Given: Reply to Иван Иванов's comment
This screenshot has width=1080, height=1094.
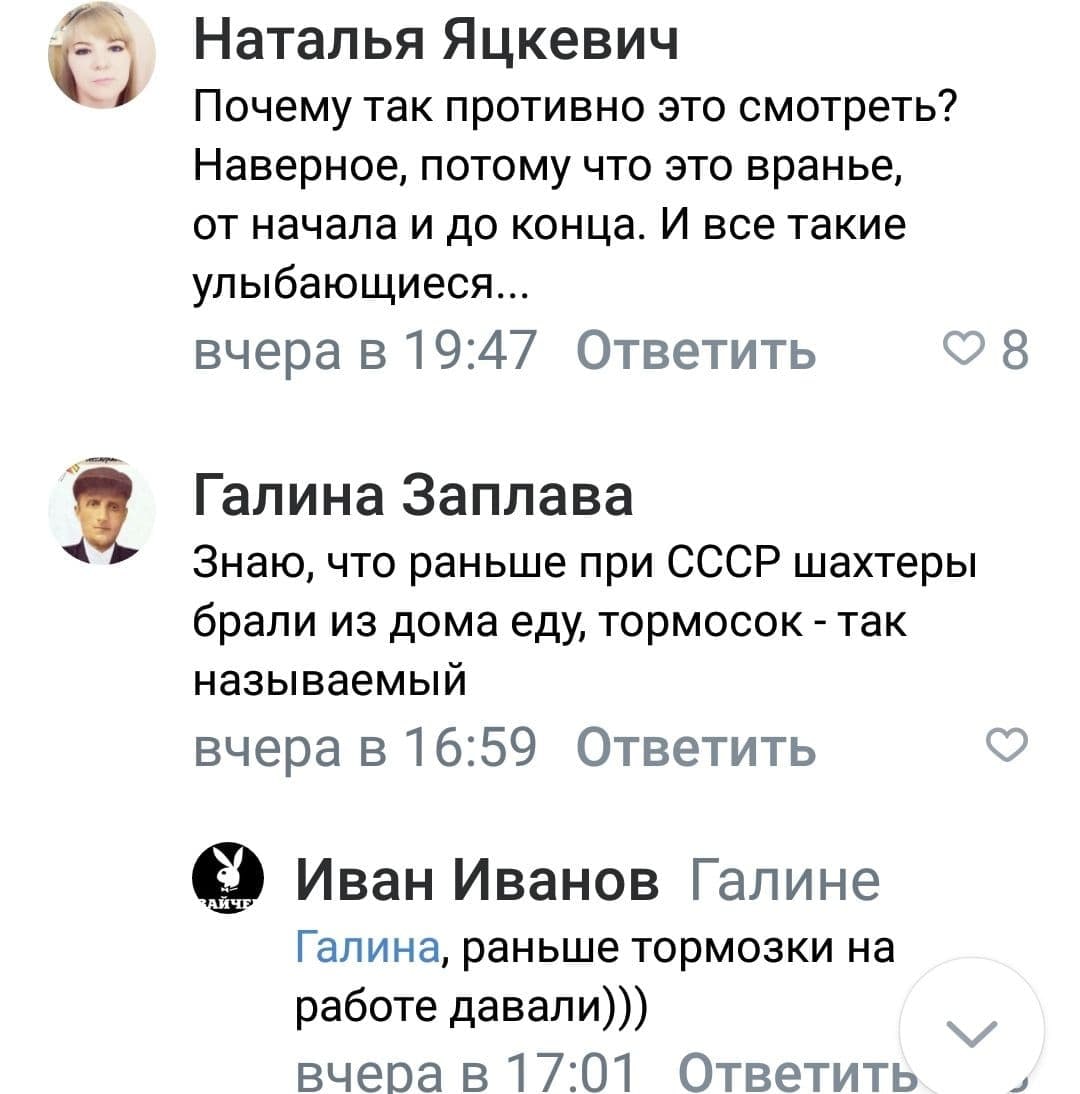Looking at the screenshot, I should (x=795, y=1074).
